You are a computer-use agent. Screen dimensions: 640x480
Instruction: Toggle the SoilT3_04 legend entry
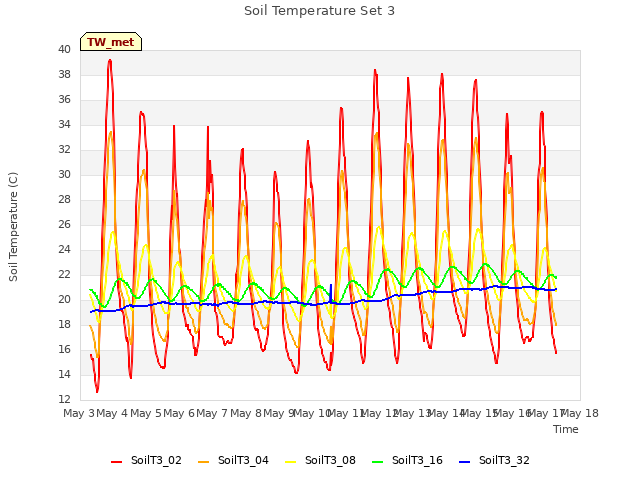(x=233, y=461)
